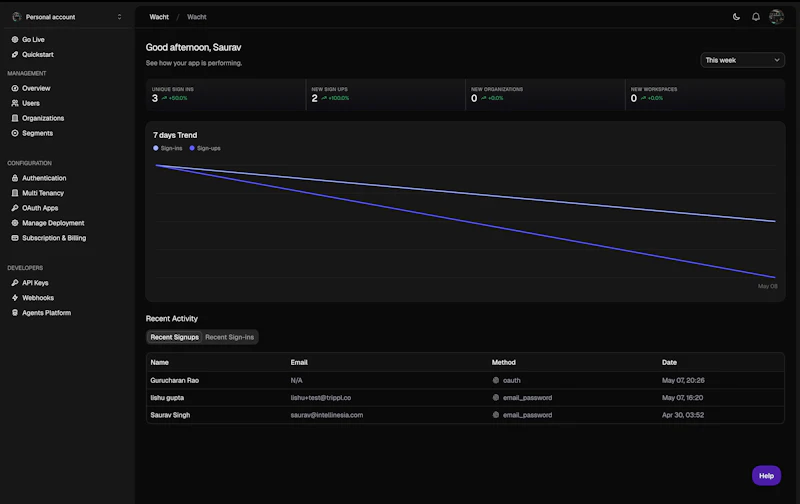Open notifications with the bell icon
The image size is (800, 504).
pos(756,17)
